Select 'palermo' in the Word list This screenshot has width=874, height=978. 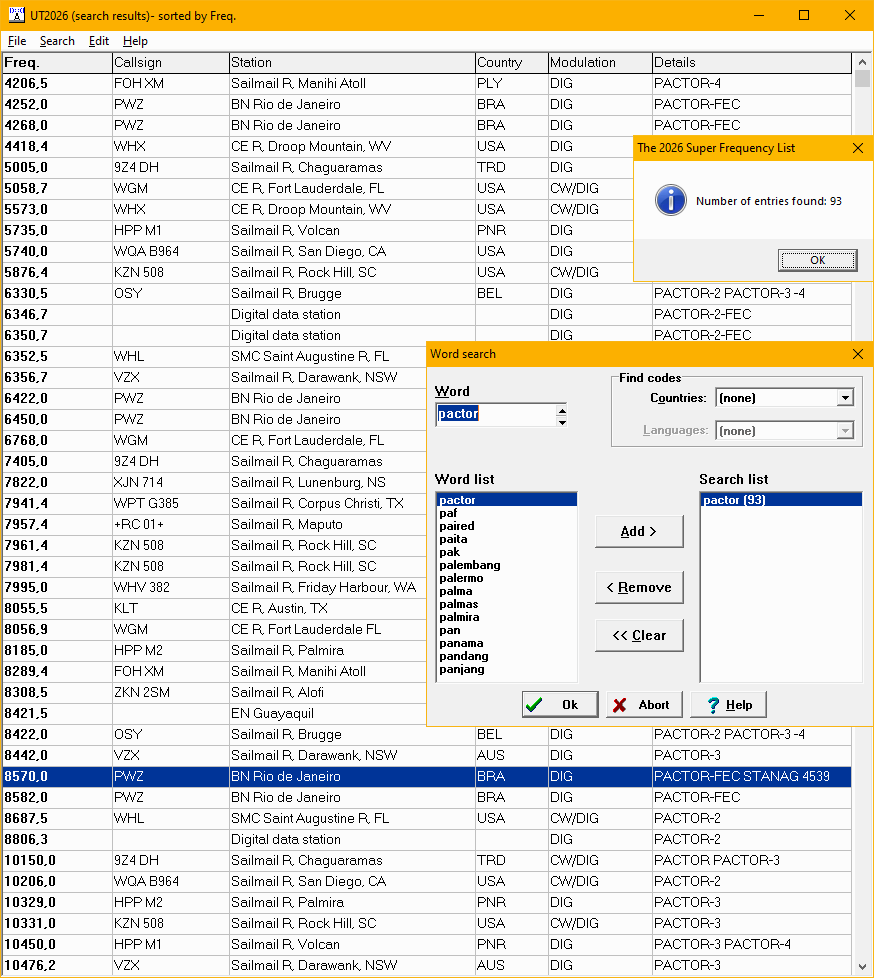(x=461, y=578)
